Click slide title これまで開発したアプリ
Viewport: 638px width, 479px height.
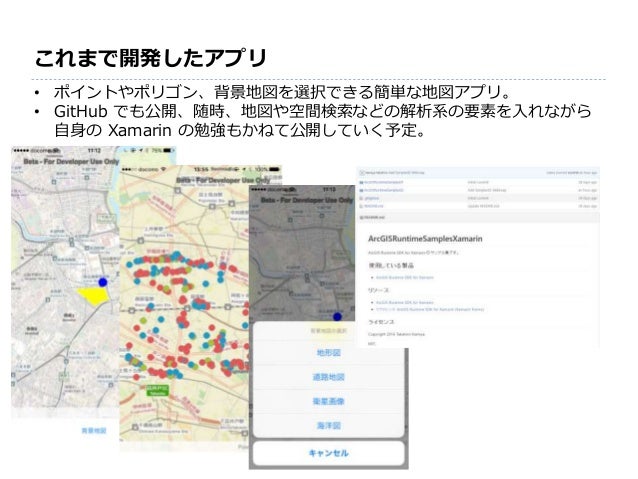(151, 58)
